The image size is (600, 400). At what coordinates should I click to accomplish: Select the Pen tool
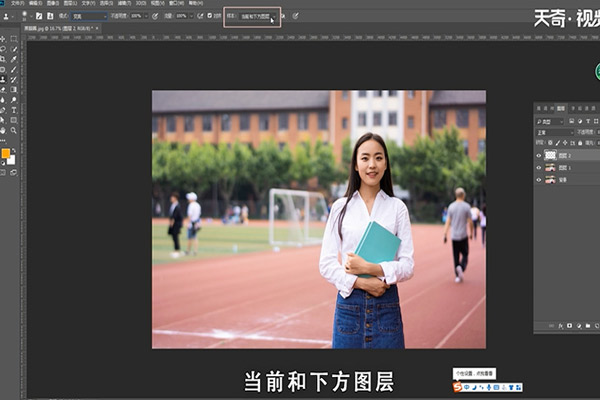click(x=3, y=110)
